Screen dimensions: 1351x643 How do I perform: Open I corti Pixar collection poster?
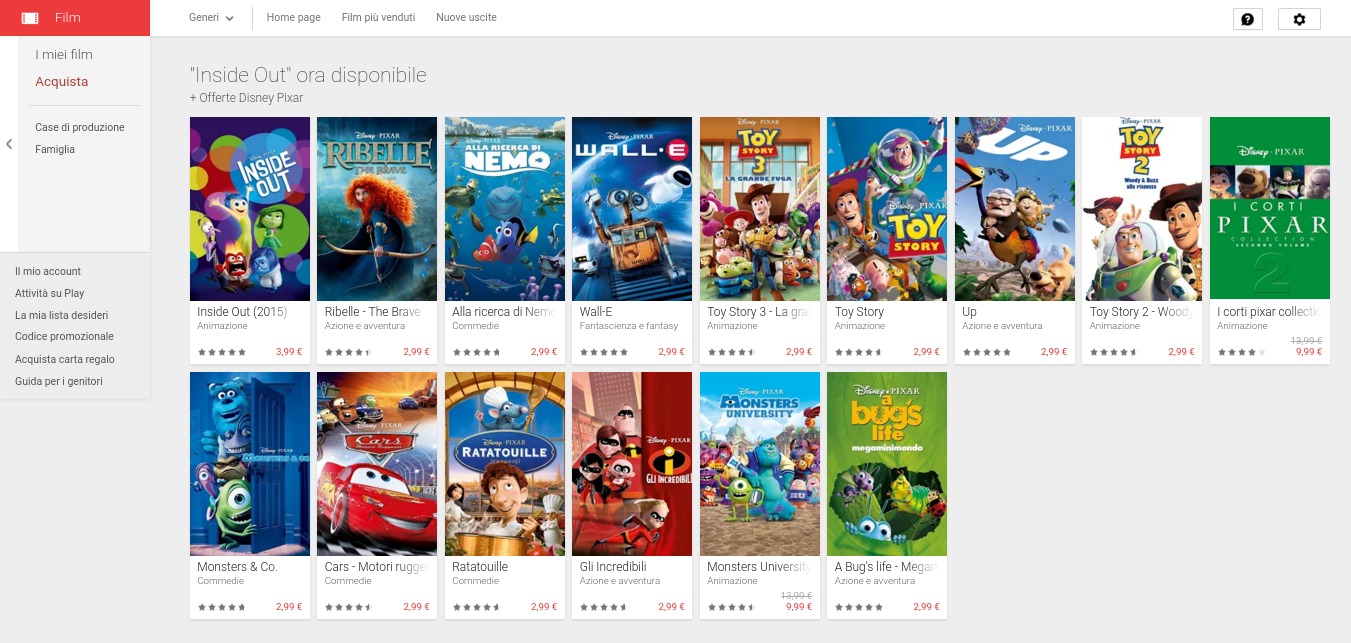[1270, 208]
